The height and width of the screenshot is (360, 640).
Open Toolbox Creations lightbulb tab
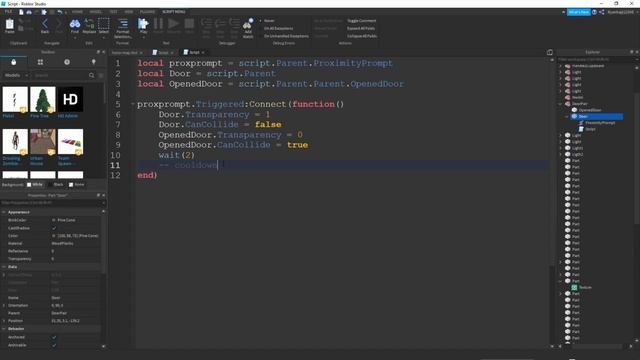pos(93,62)
